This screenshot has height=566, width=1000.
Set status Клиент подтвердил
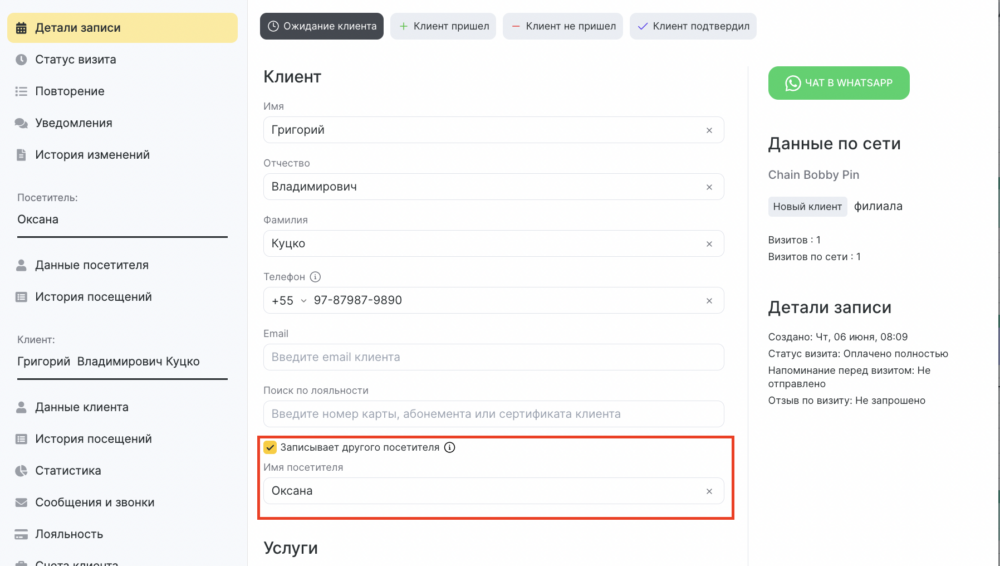coord(693,26)
